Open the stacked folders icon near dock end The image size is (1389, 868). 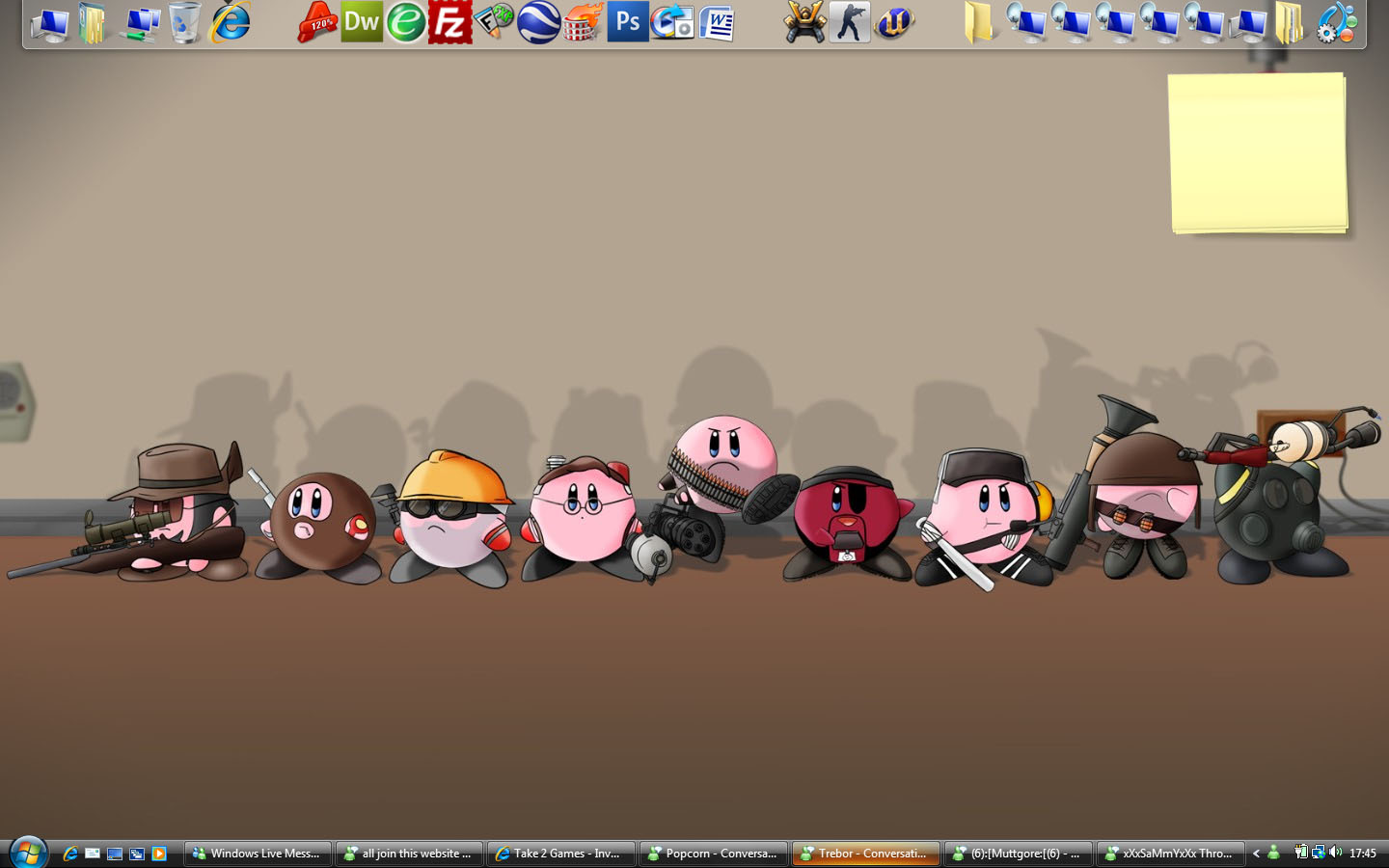click(1289, 23)
